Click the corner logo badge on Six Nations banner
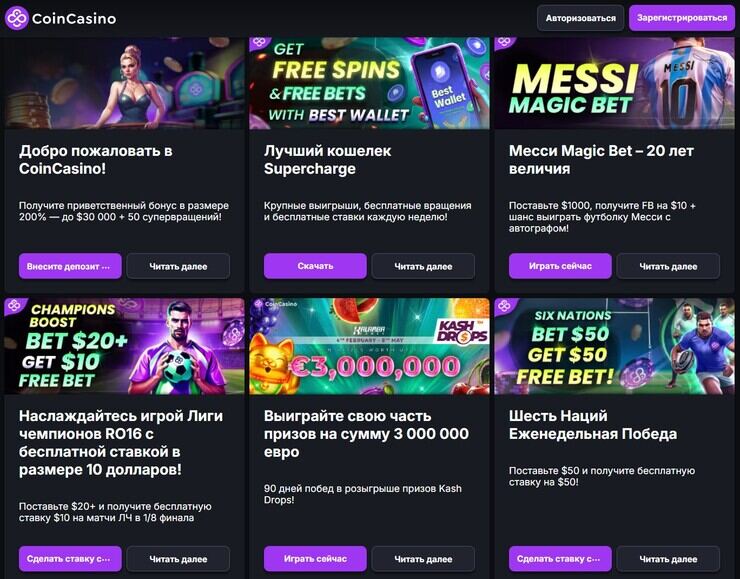 click(x=504, y=306)
